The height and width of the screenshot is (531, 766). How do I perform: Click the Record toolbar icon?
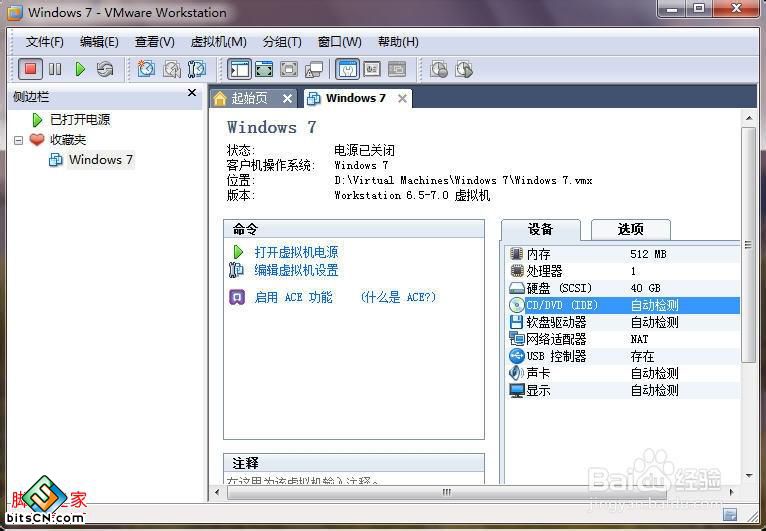(x=439, y=69)
